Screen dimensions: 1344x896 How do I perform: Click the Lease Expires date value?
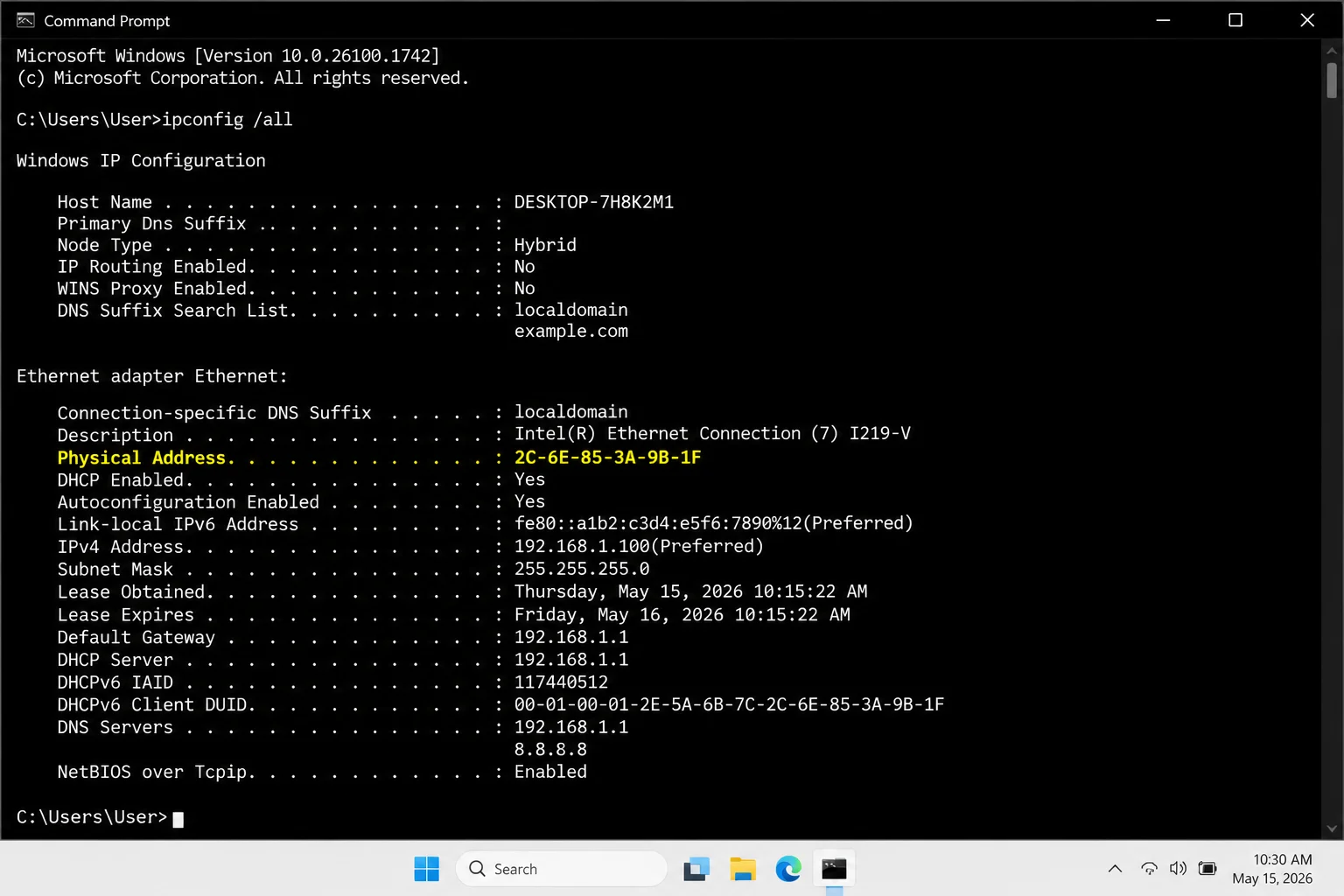682,614
